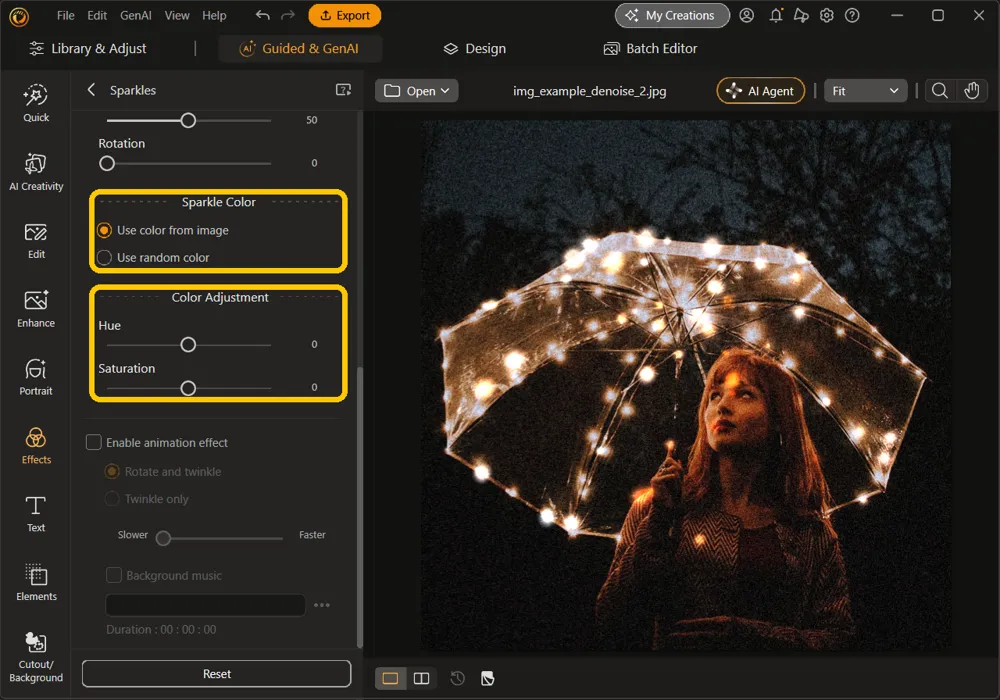Viewport: 1000px width, 700px height.
Task: Select the hand pan tool
Action: (971, 91)
